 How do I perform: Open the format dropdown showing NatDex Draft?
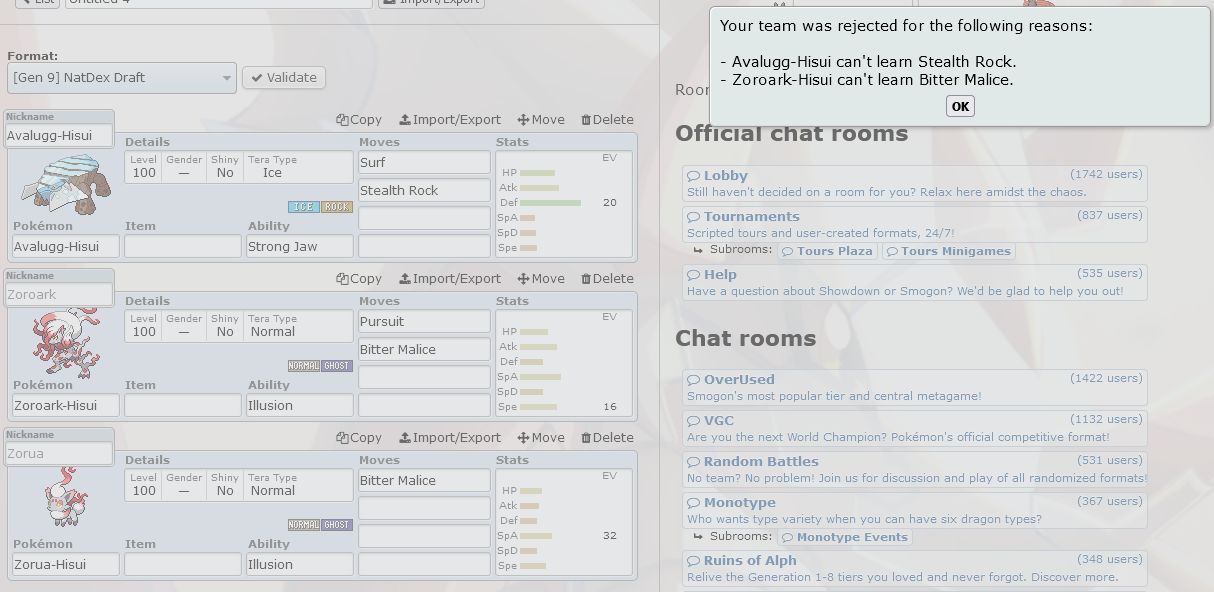[x=122, y=78]
